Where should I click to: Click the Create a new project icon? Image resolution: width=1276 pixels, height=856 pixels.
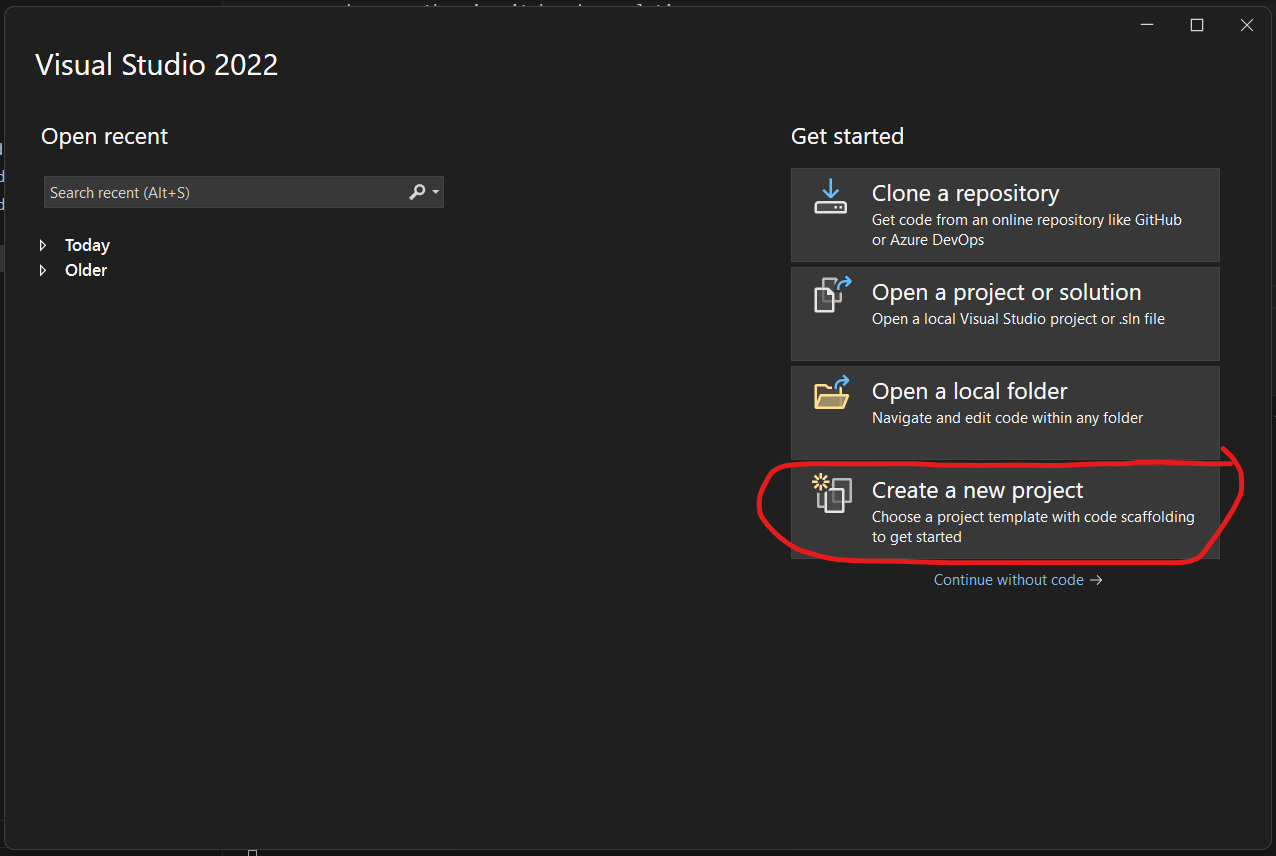tap(832, 493)
